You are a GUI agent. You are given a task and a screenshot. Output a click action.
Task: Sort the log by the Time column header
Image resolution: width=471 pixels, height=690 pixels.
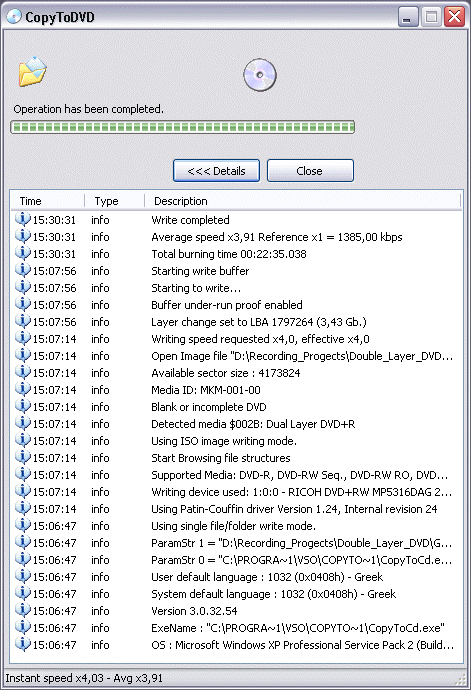pyautogui.click(x=48, y=201)
